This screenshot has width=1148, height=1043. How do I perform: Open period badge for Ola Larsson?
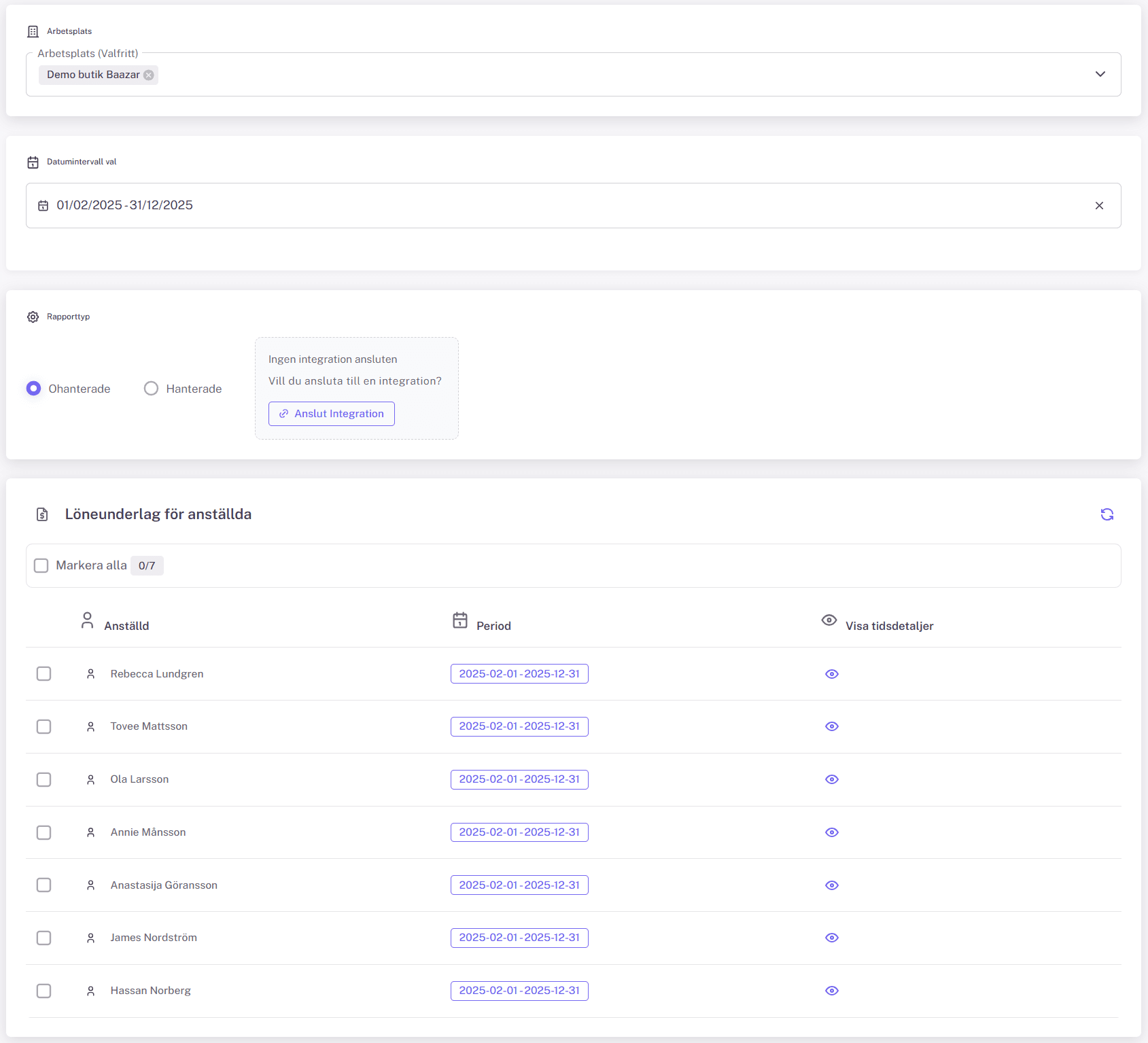coord(519,779)
